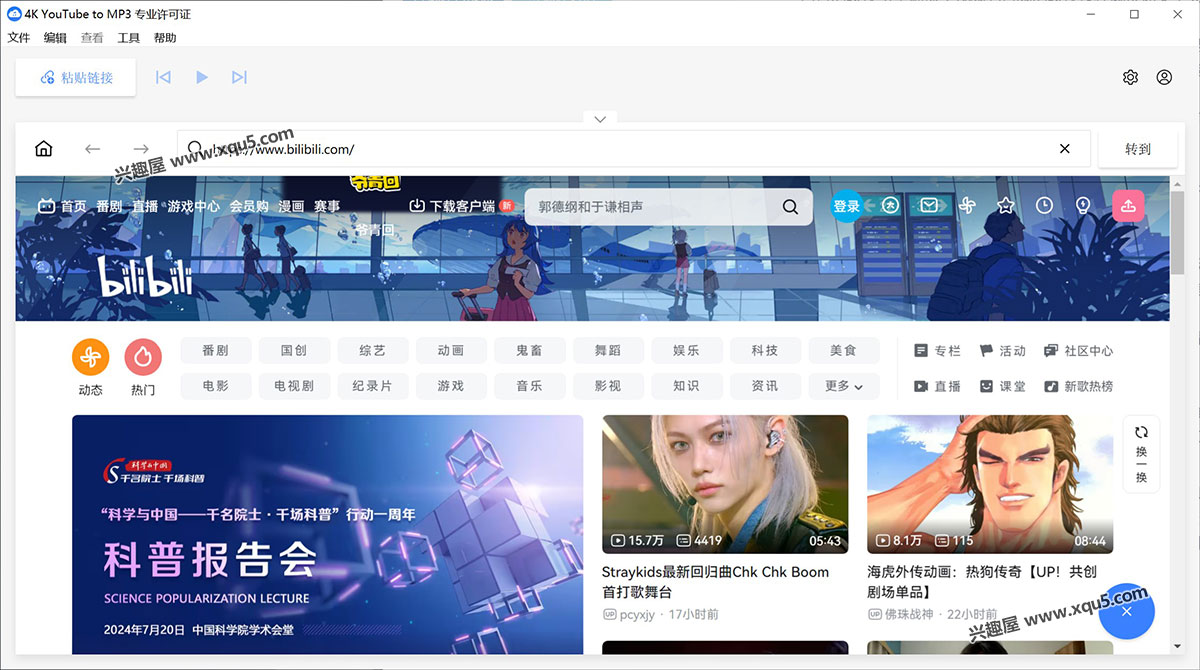The width and height of the screenshot is (1200, 670).
Task: Select 鬼畜 category tag
Action: 529,350
